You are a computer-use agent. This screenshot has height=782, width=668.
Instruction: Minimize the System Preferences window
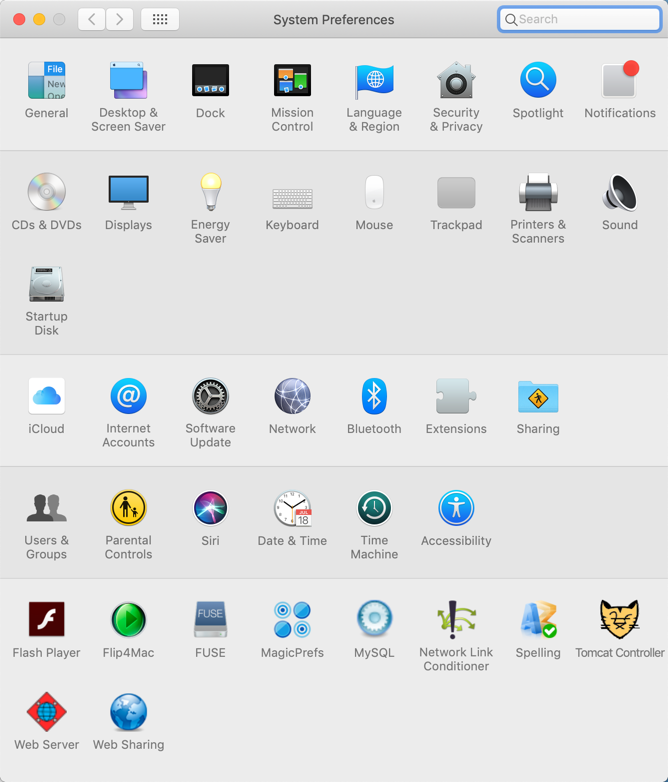coord(39,19)
